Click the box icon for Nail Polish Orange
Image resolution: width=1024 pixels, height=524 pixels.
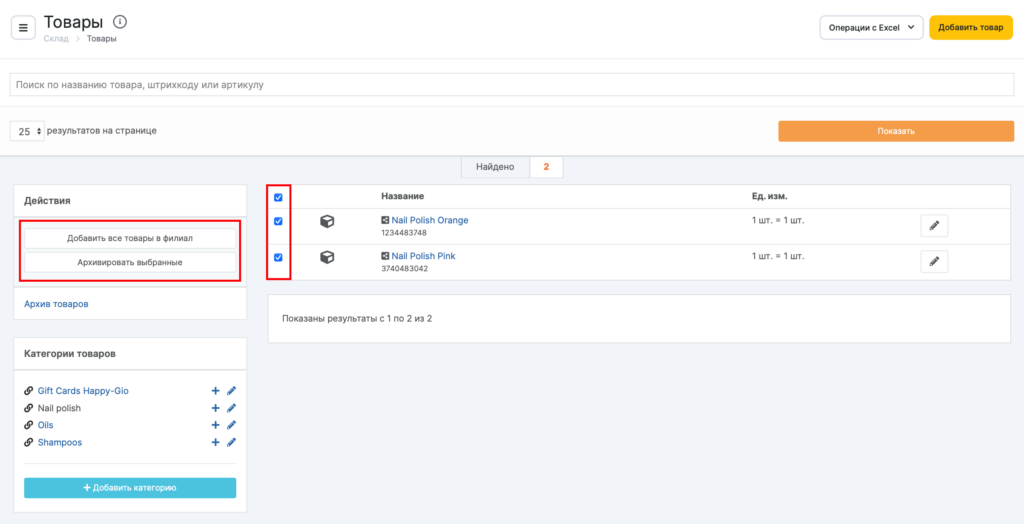327,222
